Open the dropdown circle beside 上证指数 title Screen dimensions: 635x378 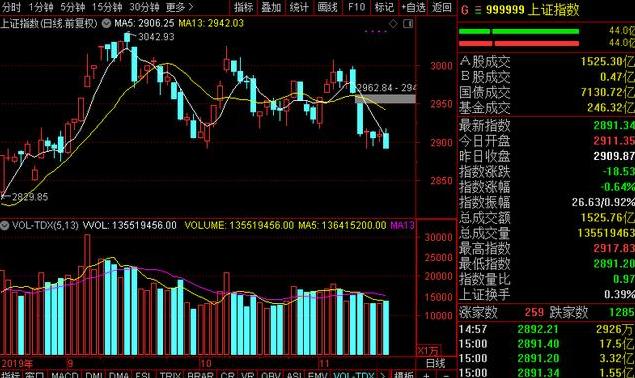click(x=106, y=23)
